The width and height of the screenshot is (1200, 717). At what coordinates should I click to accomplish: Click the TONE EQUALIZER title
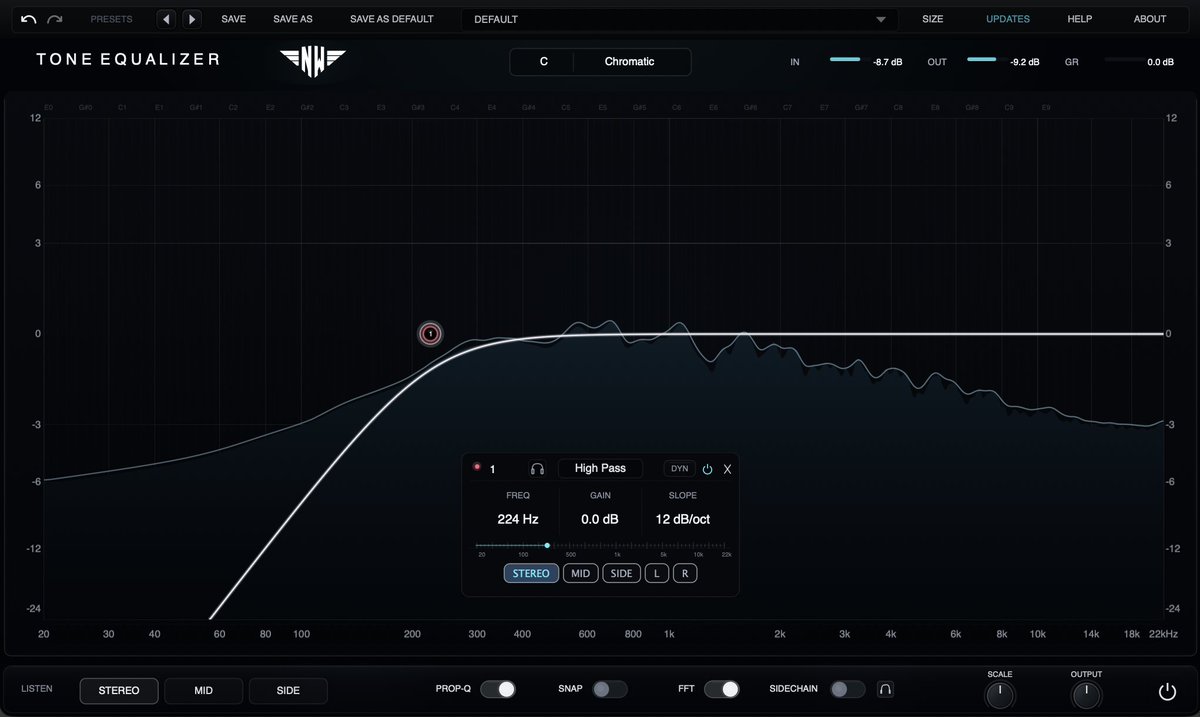coord(128,59)
